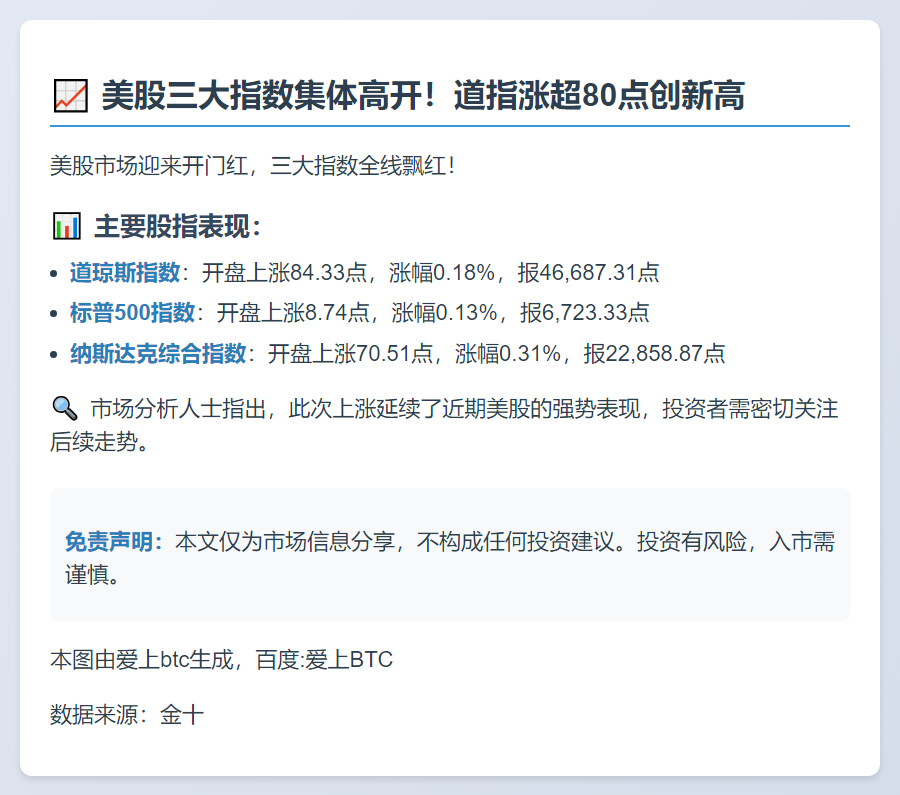Click the rising chart emoji in the headline
The height and width of the screenshot is (795, 900).
69,97
